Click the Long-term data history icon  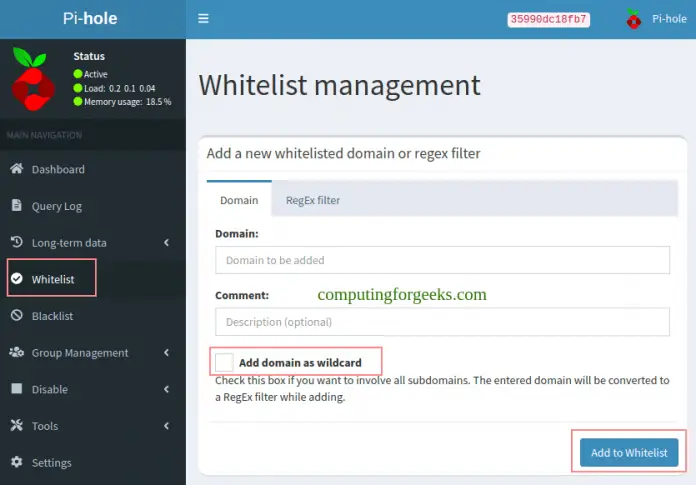[16, 242]
